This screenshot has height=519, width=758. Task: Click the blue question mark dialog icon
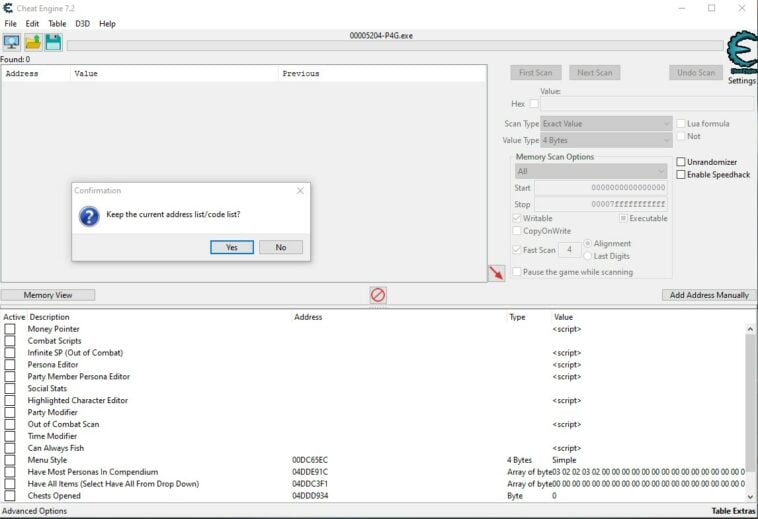click(x=89, y=216)
